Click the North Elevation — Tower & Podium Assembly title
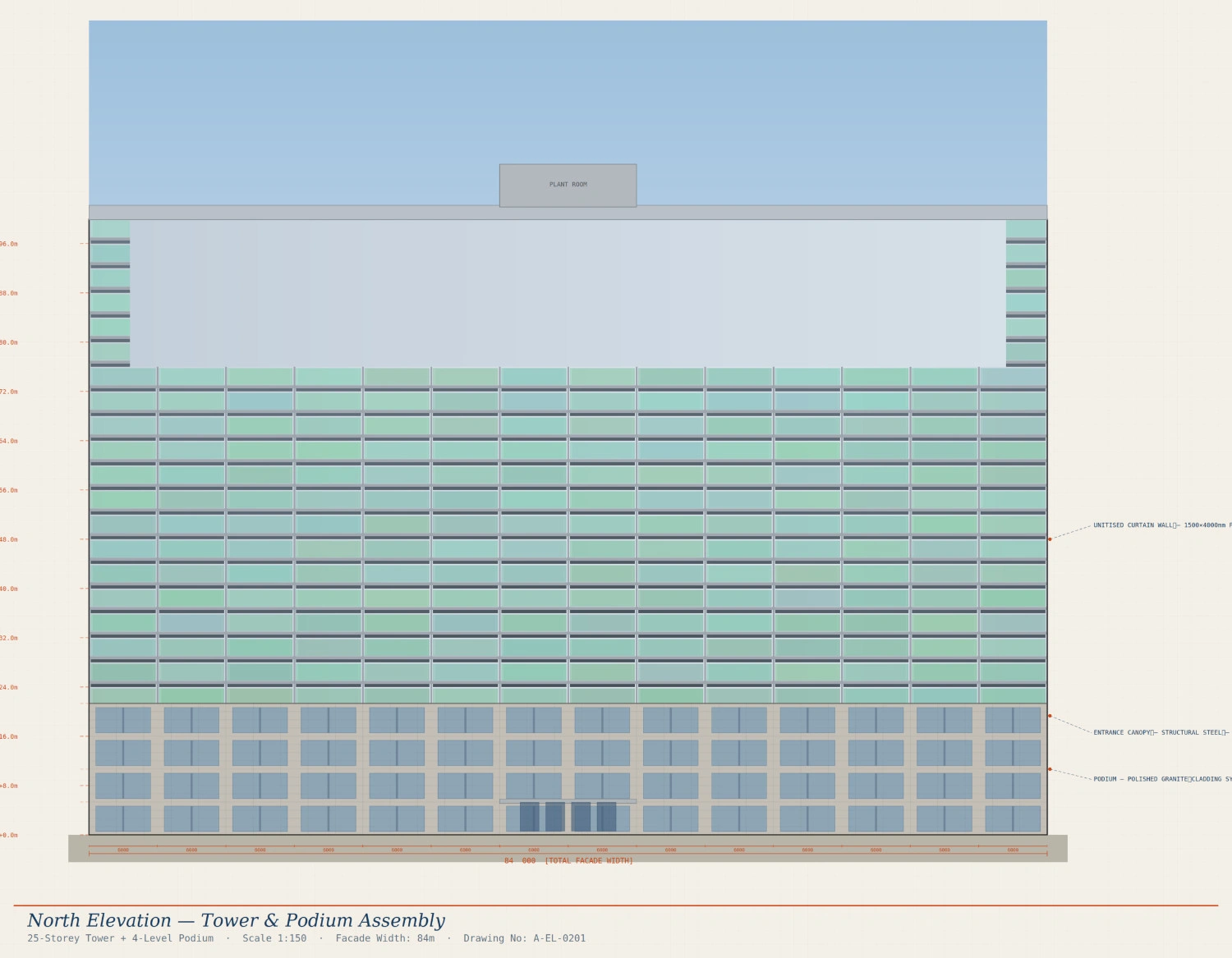Image resolution: width=1232 pixels, height=958 pixels. point(237,919)
